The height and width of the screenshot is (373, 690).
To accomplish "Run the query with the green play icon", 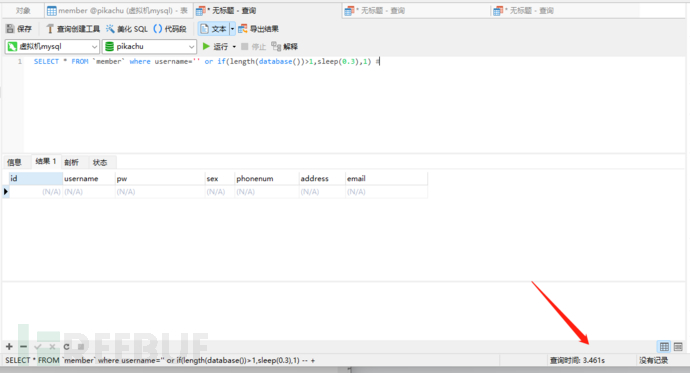I will 206,46.
